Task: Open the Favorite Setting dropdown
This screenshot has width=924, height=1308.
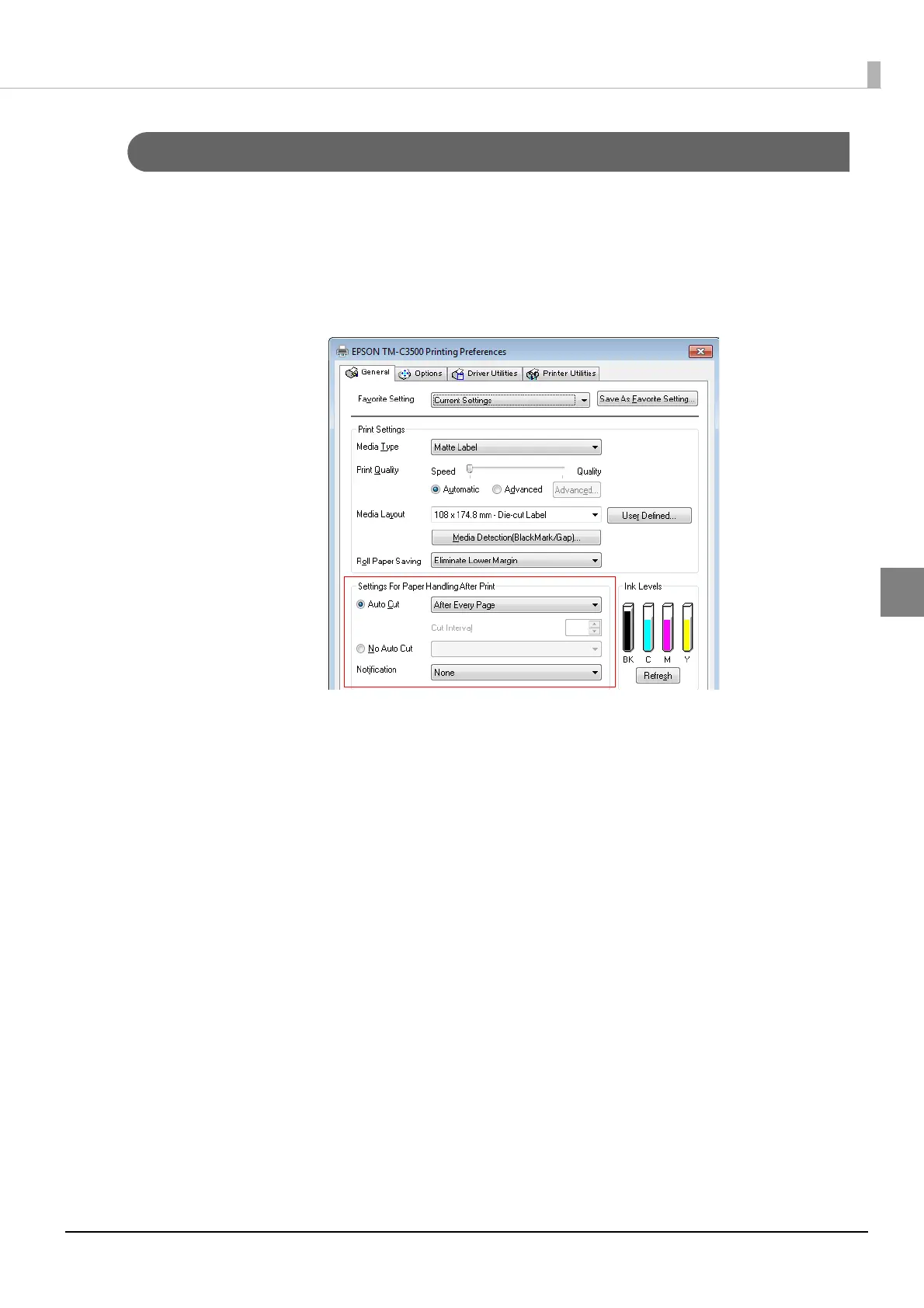Action: 510,400
